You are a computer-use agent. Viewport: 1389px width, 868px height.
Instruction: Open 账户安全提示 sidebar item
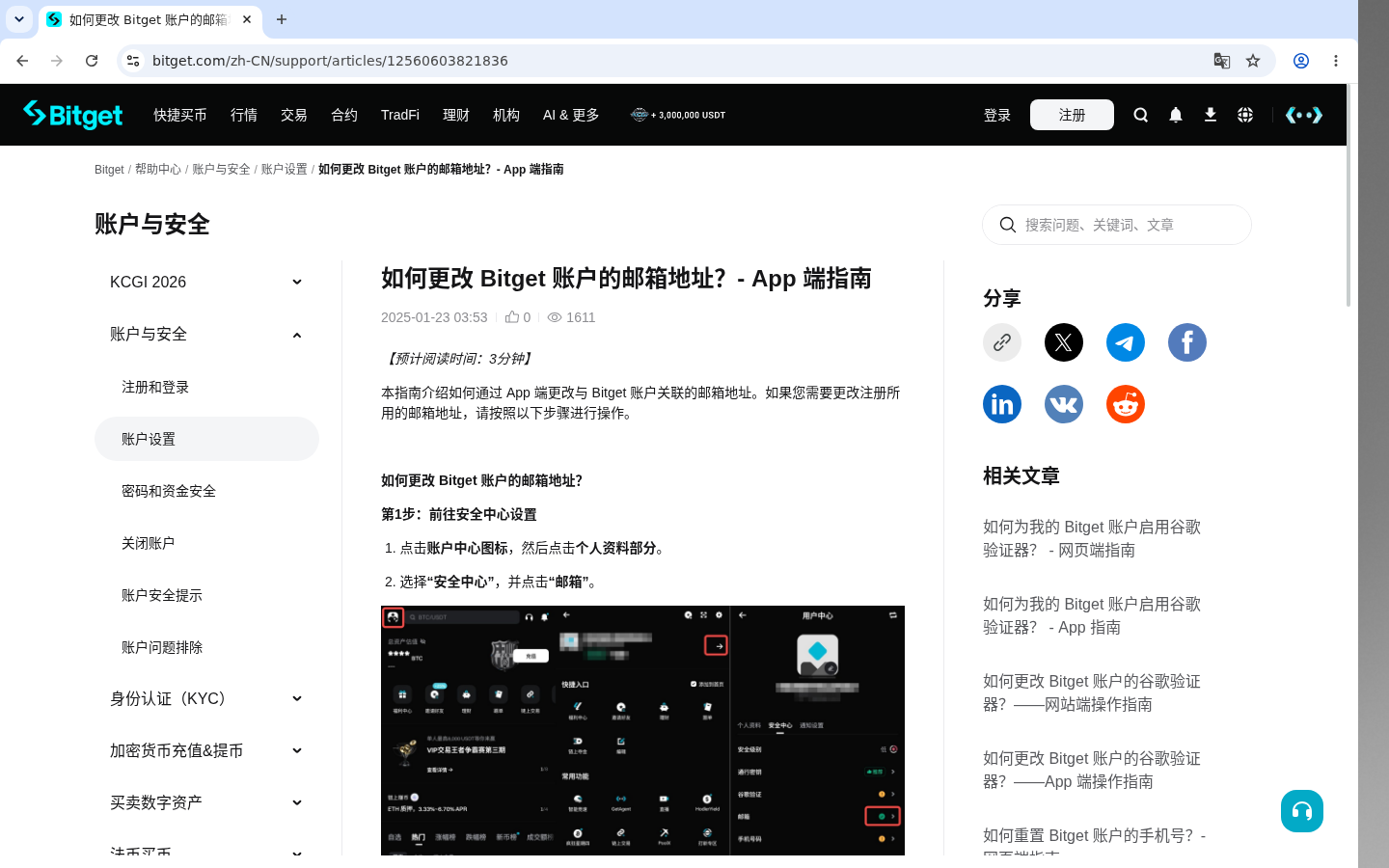pyautogui.click(x=206, y=595)
